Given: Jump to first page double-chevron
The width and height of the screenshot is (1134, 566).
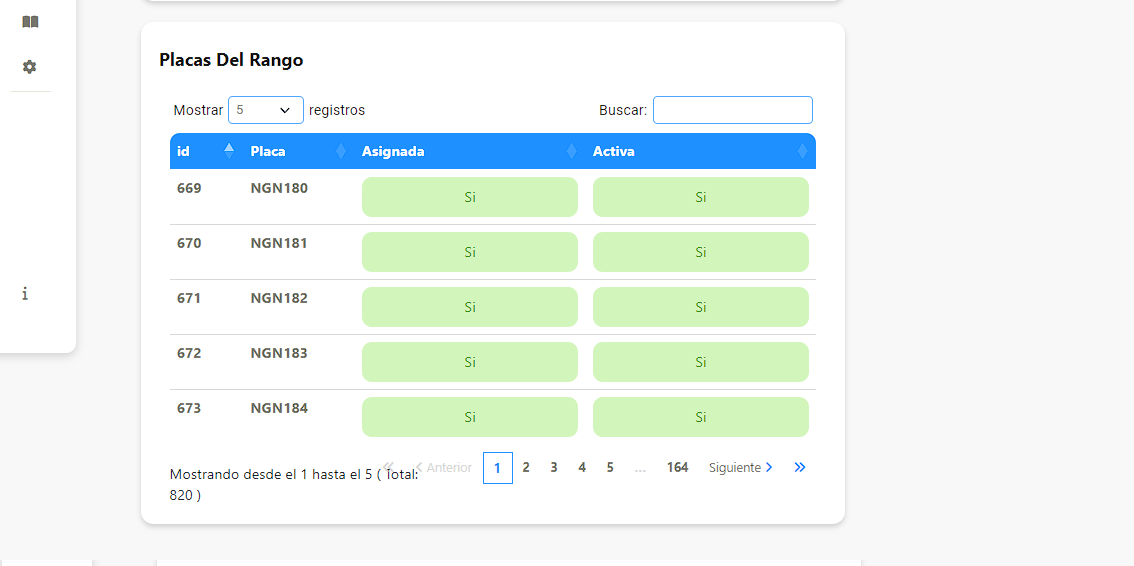Looking at the screenshot, I should point(388,467).
